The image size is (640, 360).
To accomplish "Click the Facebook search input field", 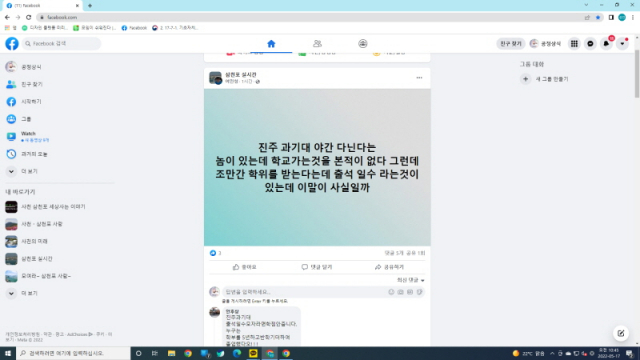I will coord(61,44).
